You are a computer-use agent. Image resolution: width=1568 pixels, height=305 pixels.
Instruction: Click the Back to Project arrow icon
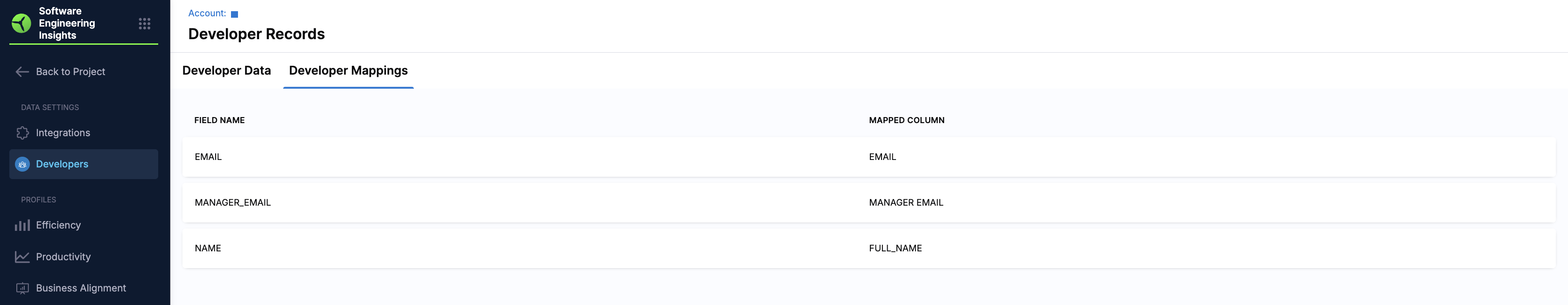pyautogui.click(x=22, y=72)
